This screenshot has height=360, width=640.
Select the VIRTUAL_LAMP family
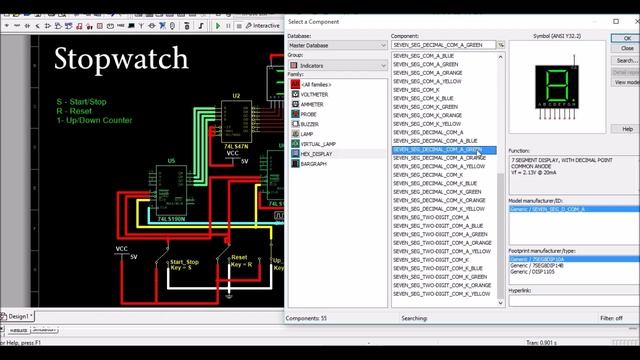(x=318, y=144)
